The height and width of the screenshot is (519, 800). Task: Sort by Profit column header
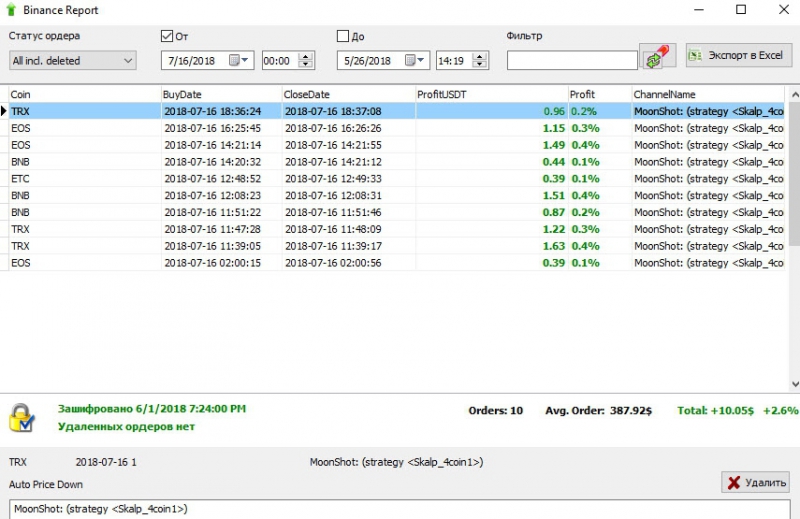pos(600,94)
